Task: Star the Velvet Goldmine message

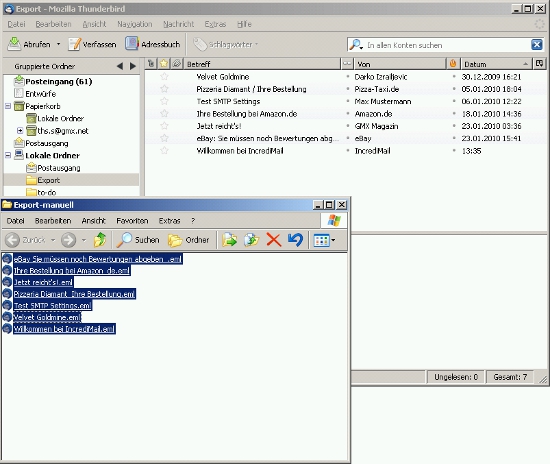Action: (164, 76)
